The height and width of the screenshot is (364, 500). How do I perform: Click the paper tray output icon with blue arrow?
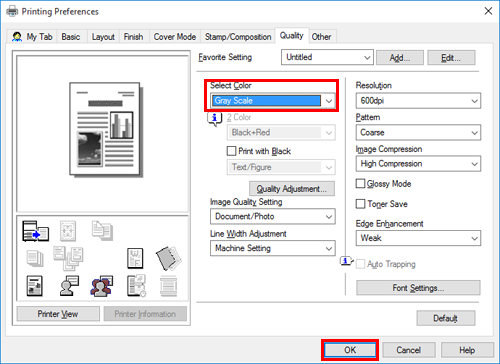35,231
